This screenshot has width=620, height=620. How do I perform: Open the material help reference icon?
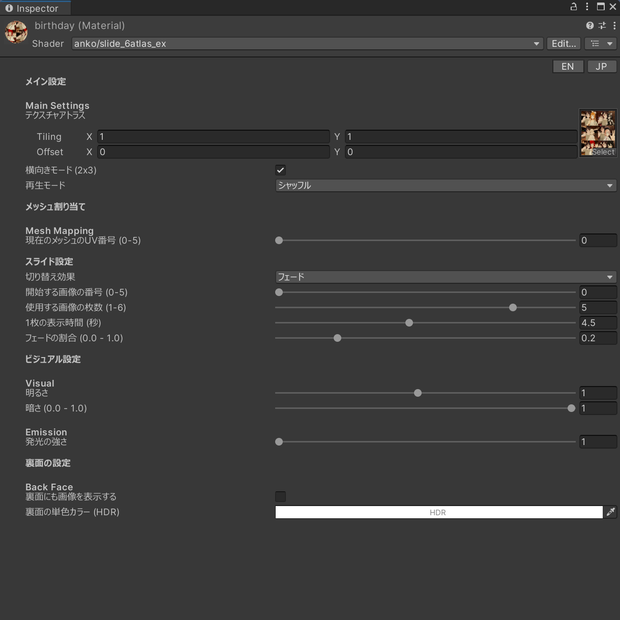[590, 26]
